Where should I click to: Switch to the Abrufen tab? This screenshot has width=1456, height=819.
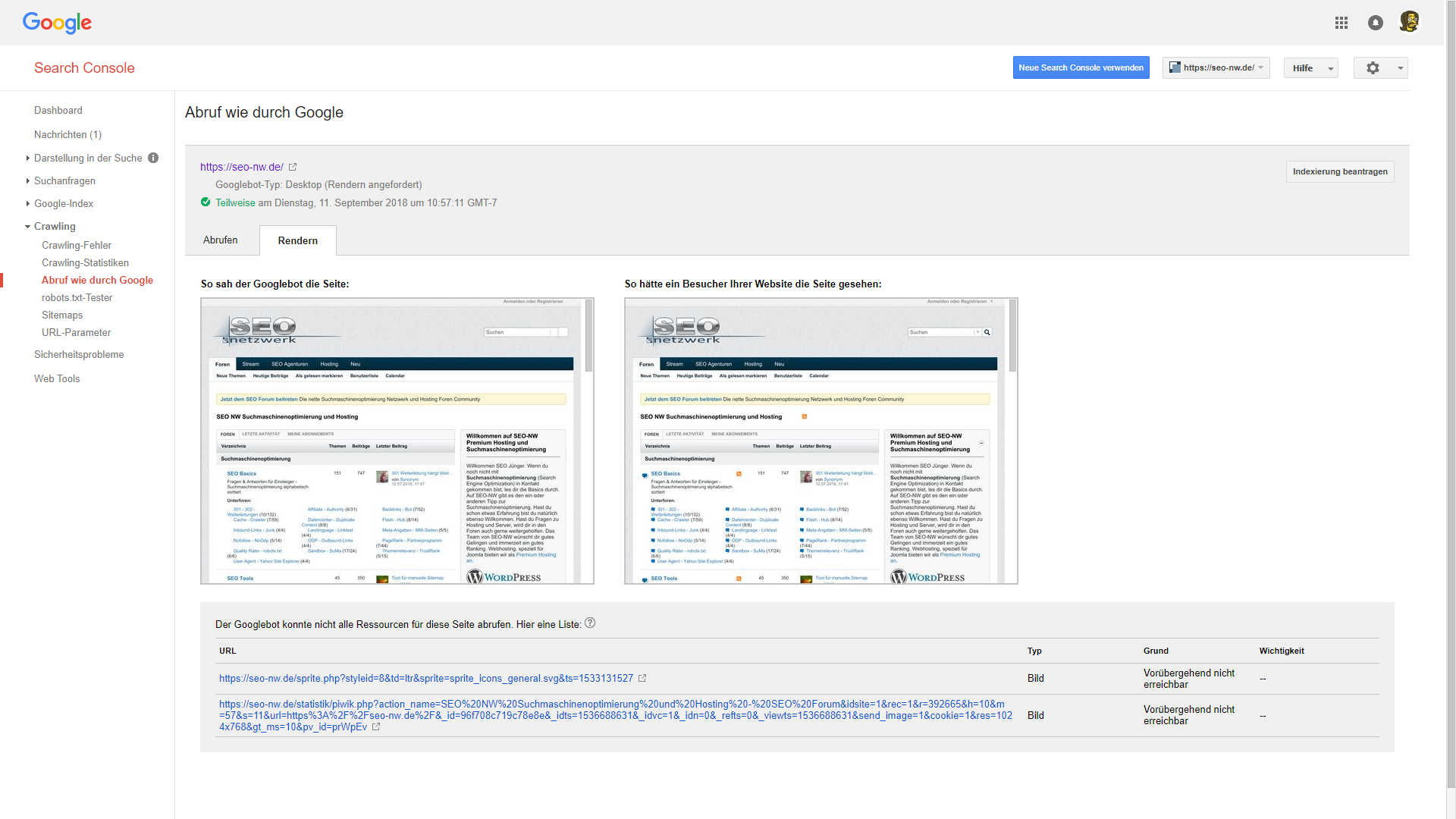click(221, 240)
